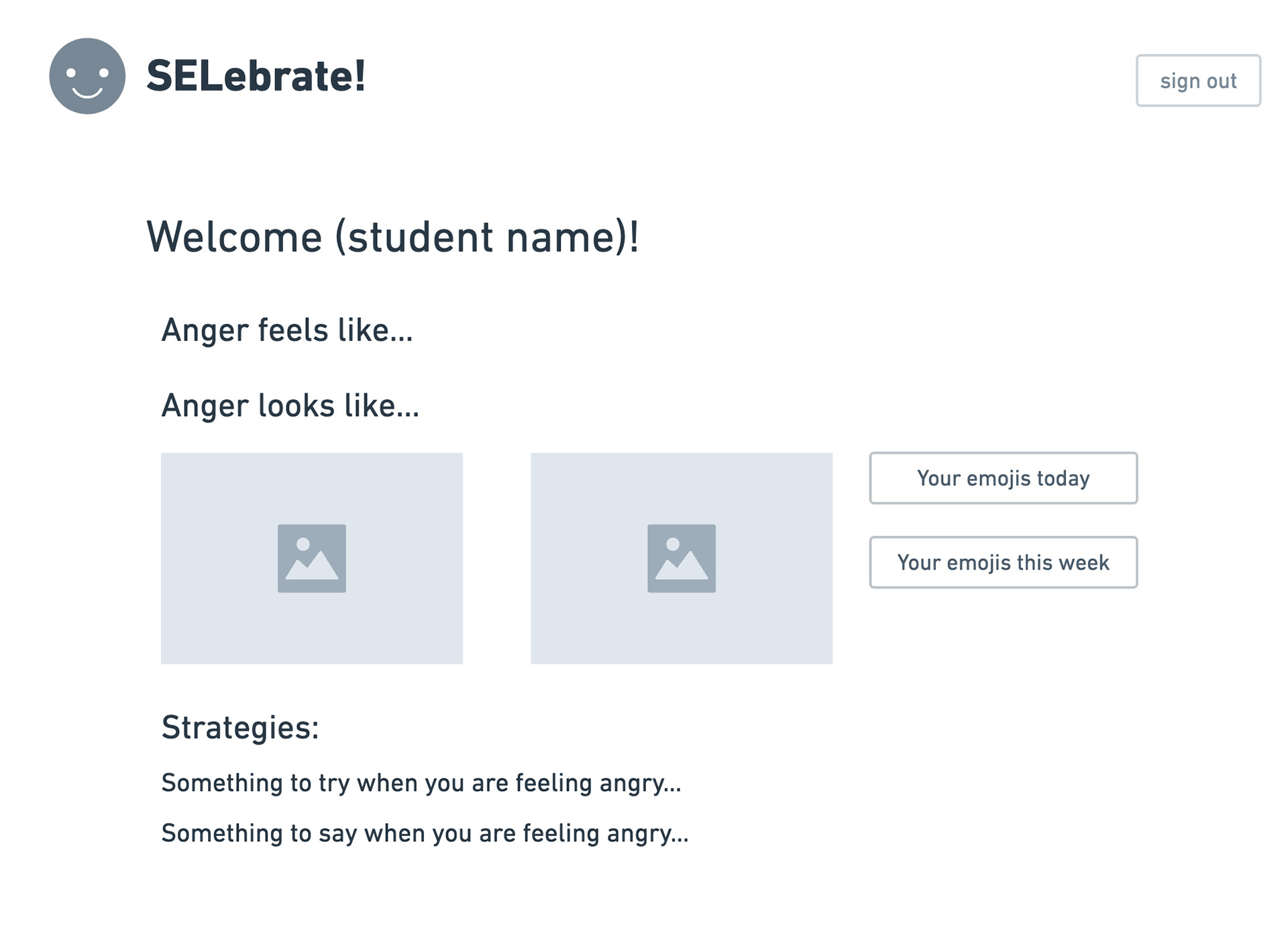
Task: Click the picture icon in left placeholder
Action: point(312,558)
